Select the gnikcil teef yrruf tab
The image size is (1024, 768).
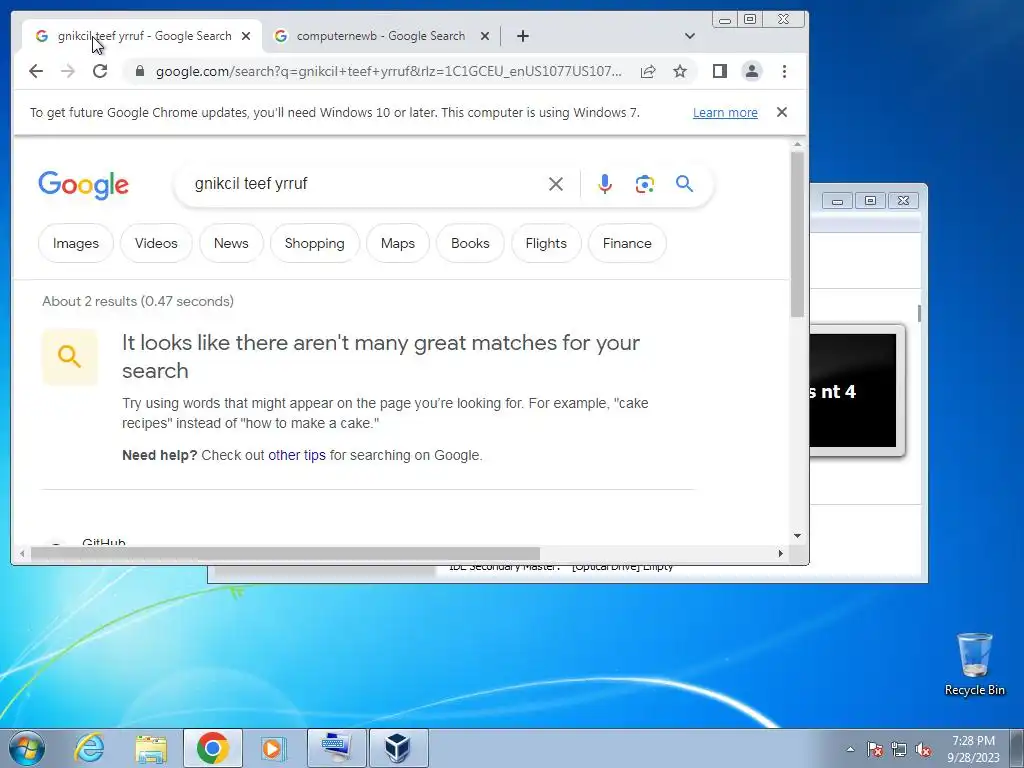142,36
